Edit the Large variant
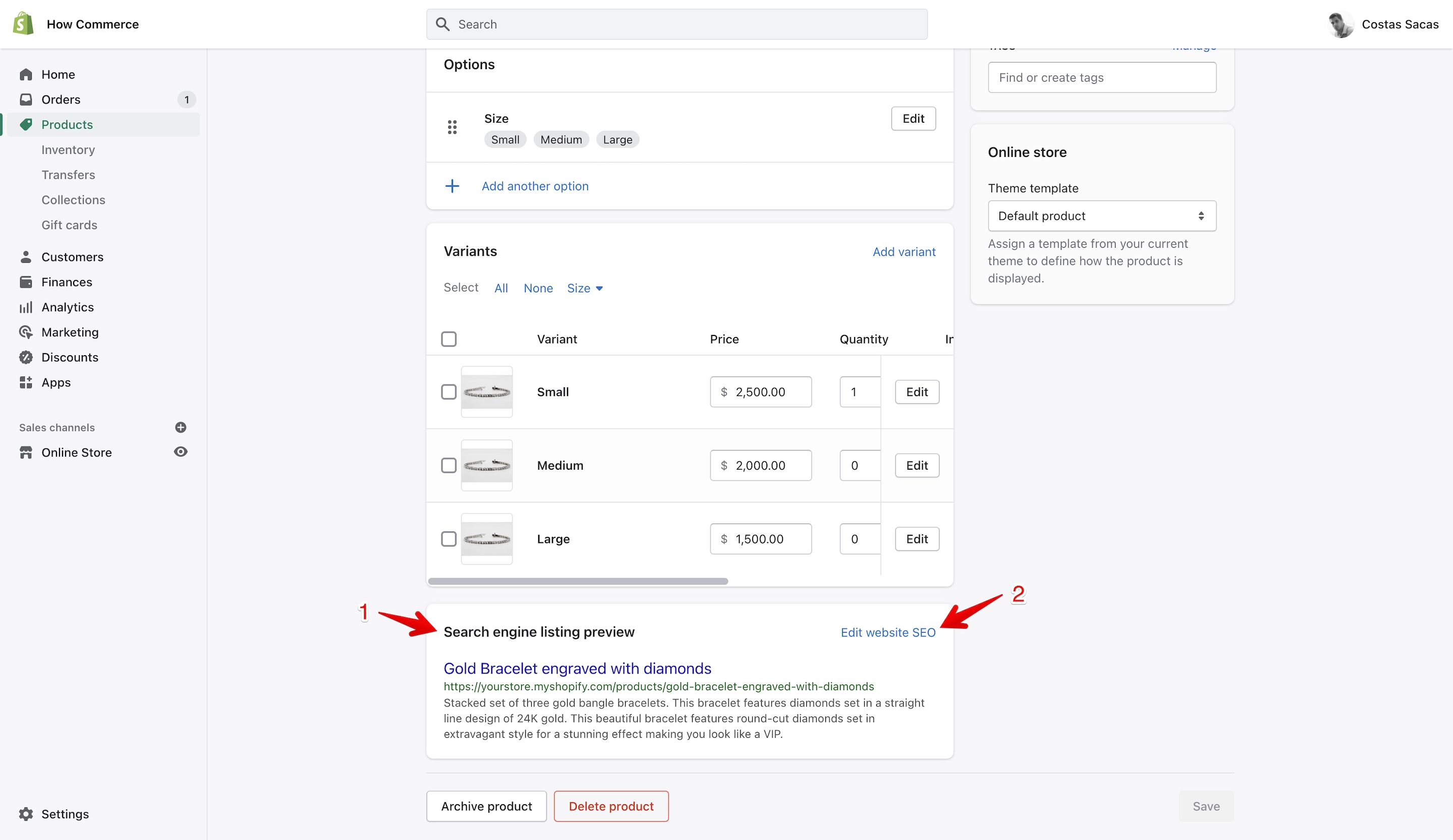The width and height of the screenshot is (1453, 840). (917, 539)
